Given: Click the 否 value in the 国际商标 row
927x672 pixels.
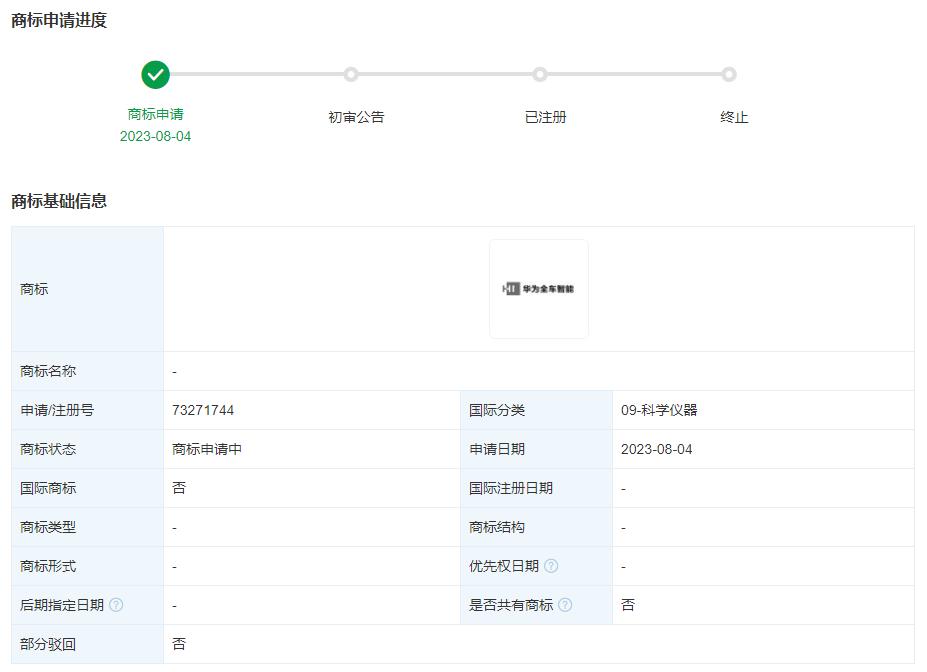Looking at the screenshot, I should click(179, 488).
